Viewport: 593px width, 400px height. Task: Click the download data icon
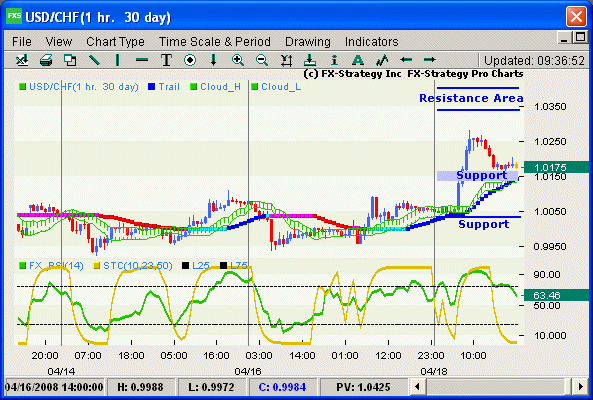[310, 60]
